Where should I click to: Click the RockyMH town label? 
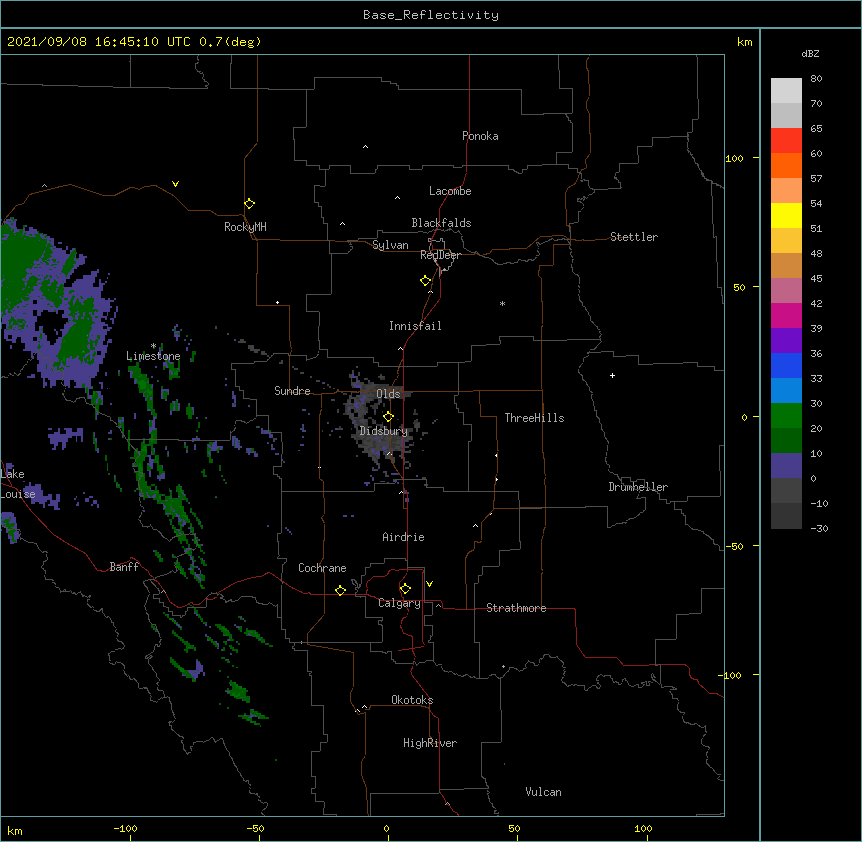click(x=245, y=227)
